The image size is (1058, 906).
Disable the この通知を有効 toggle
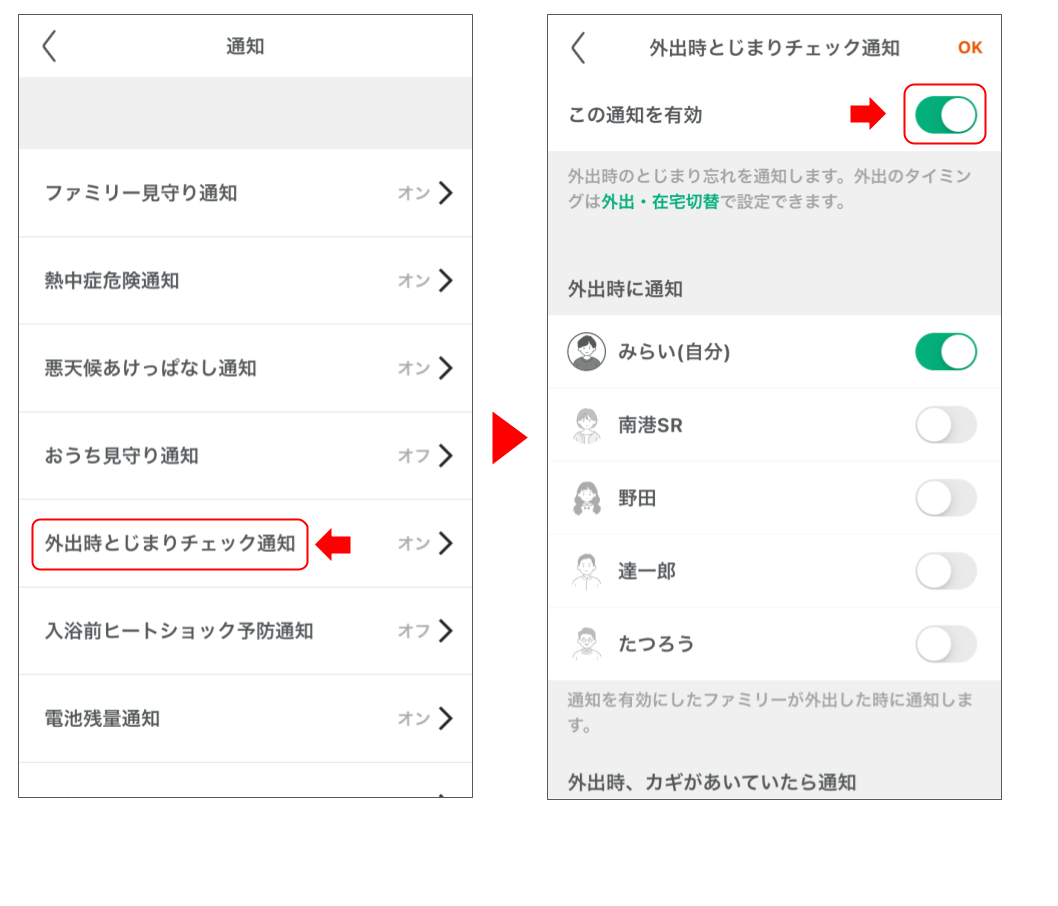(x=944, y=114)
